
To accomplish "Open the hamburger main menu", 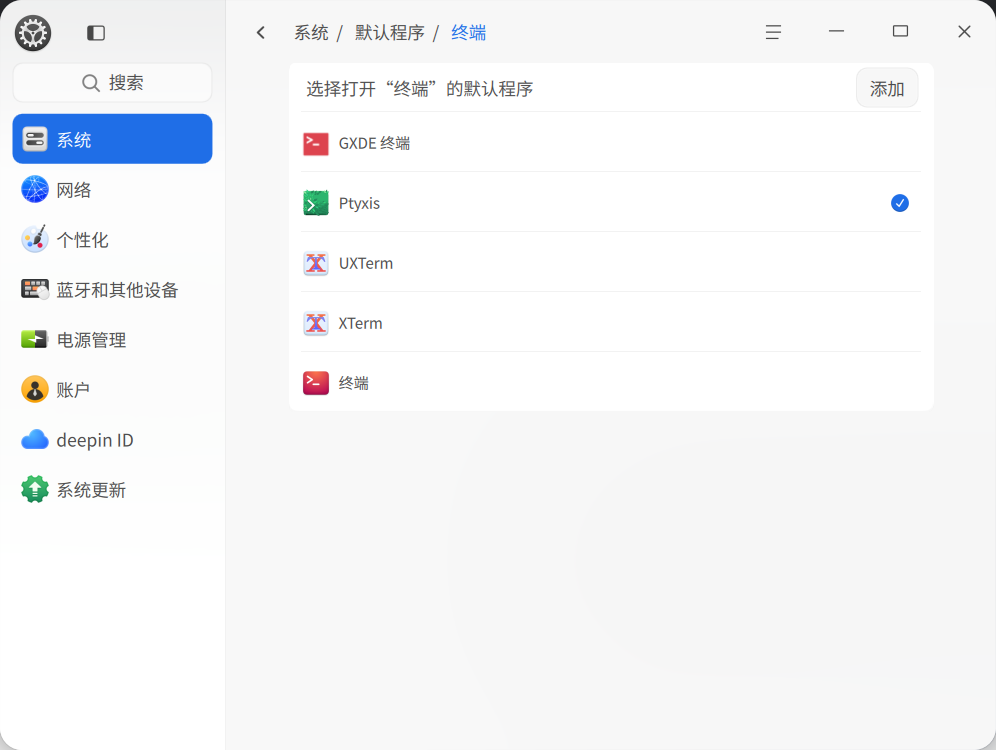I will point(773,32).
